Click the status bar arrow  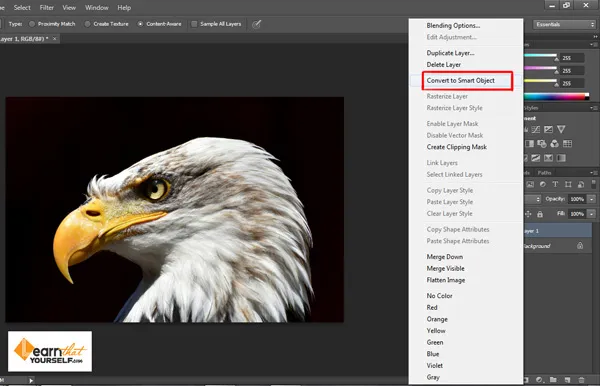tap(31, 380)
